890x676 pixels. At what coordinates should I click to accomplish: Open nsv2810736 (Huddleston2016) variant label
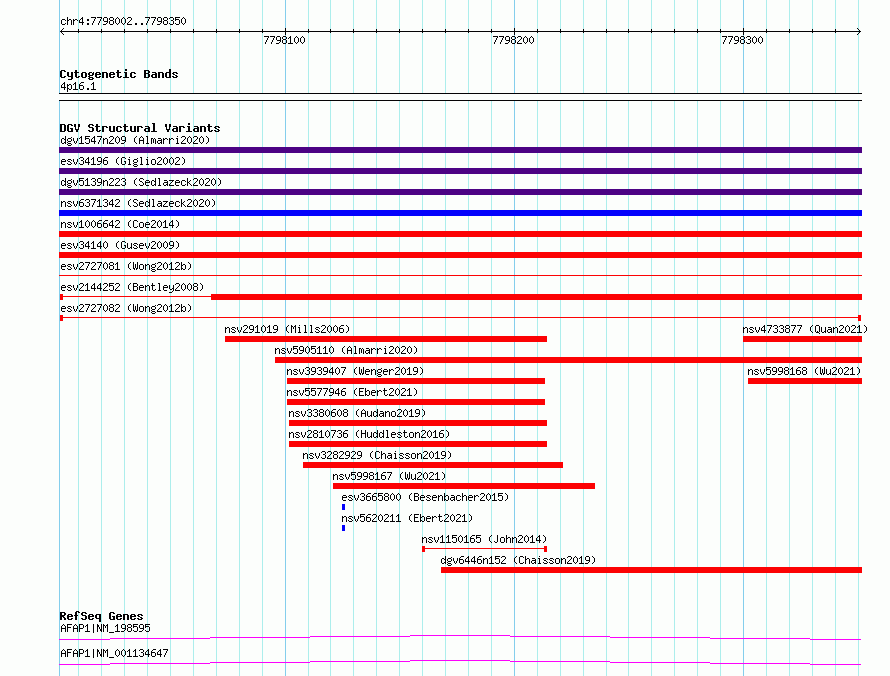tap(369, 434)
